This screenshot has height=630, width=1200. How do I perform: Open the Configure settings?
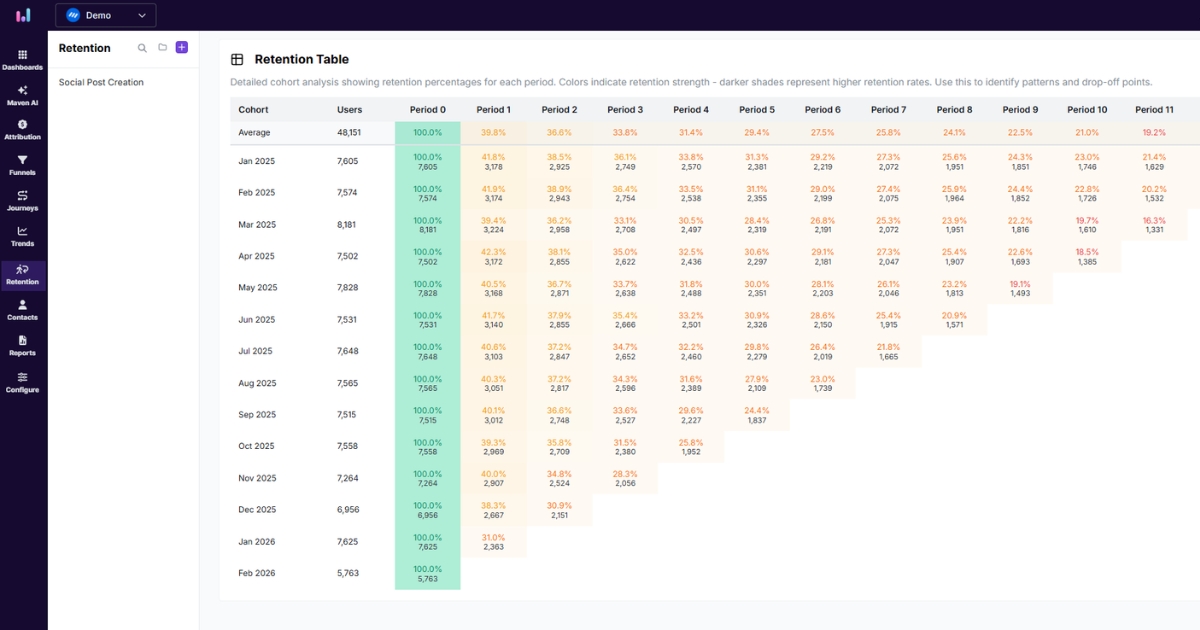[22, 382]
